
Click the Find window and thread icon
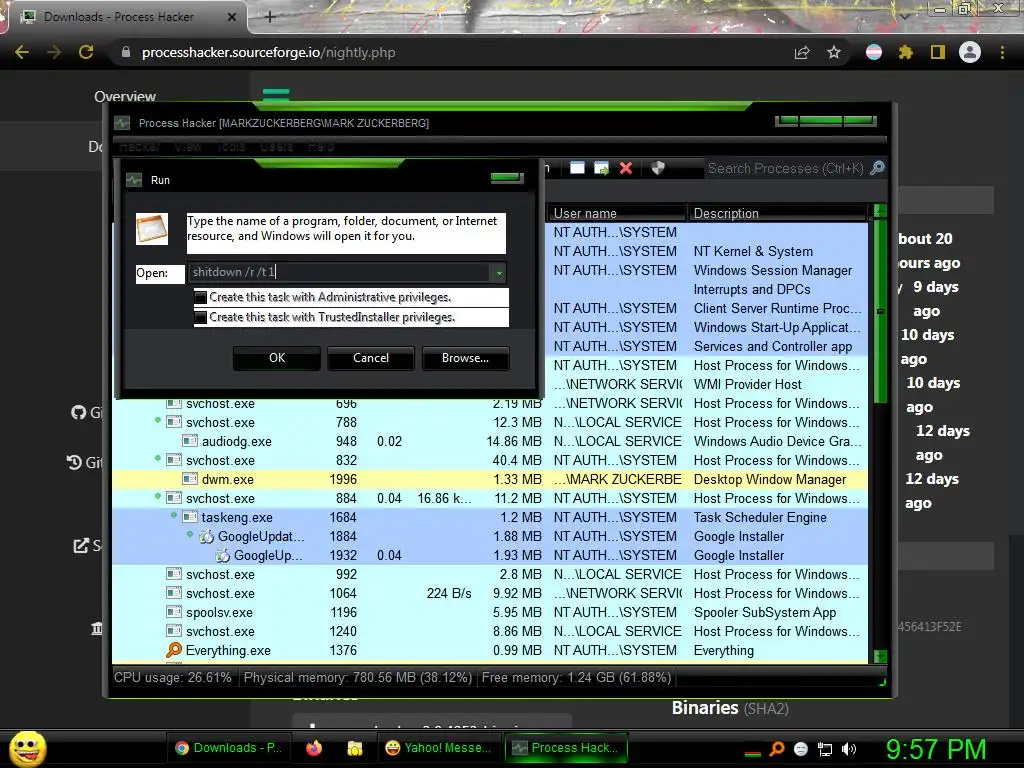[601, 168]
